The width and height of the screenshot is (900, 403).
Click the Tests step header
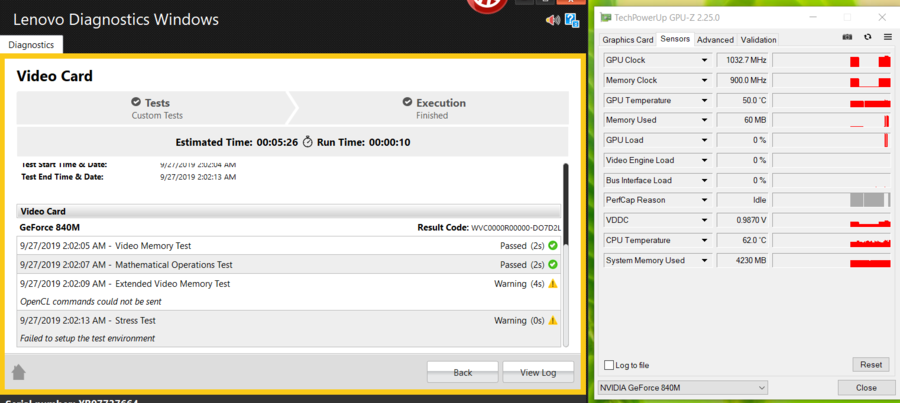154,108
